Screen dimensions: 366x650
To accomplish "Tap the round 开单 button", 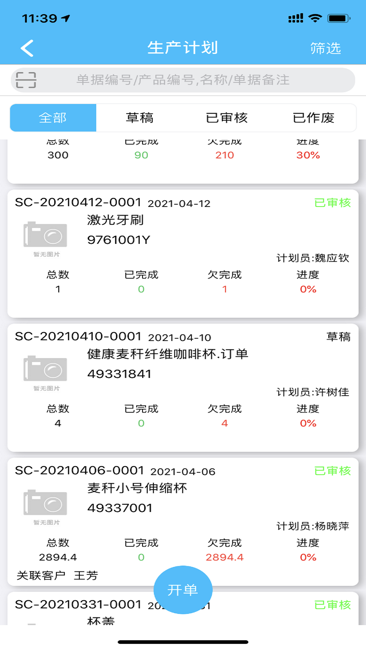I will point(183,589).
